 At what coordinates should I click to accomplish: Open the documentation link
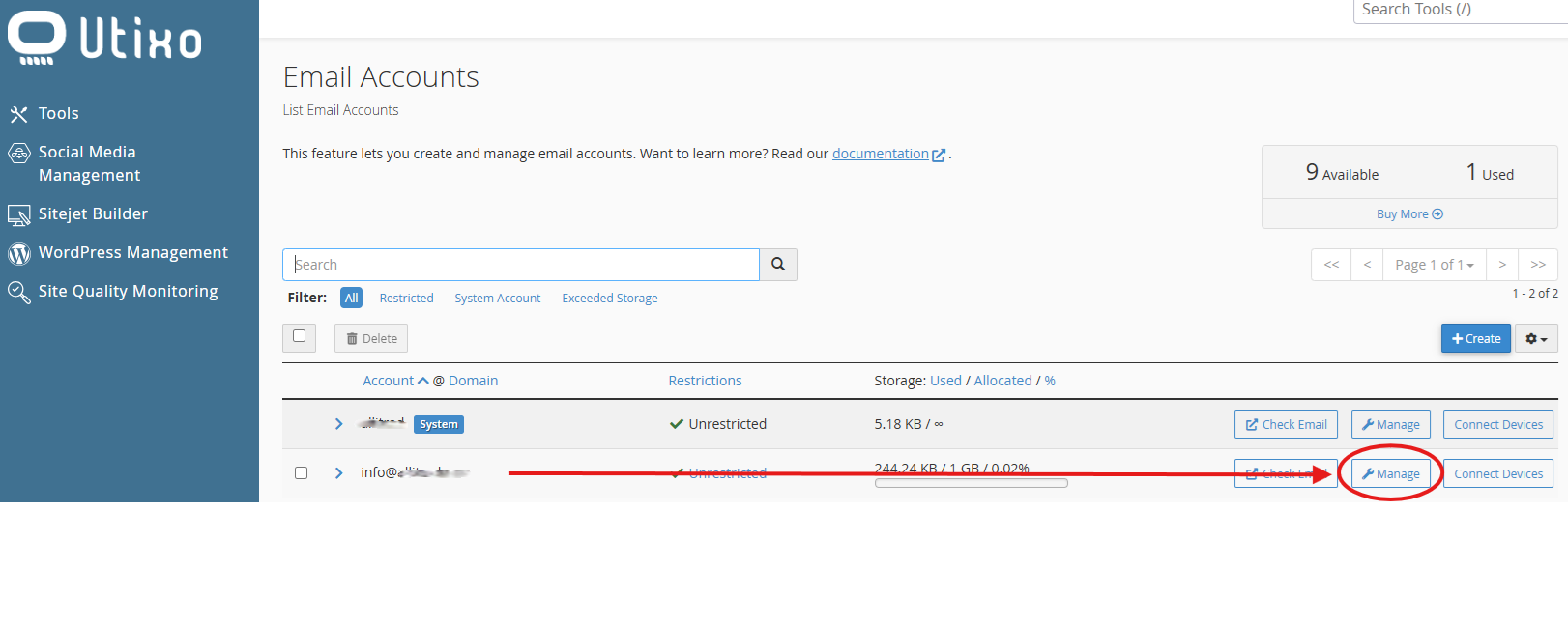[x=881, y=154]
